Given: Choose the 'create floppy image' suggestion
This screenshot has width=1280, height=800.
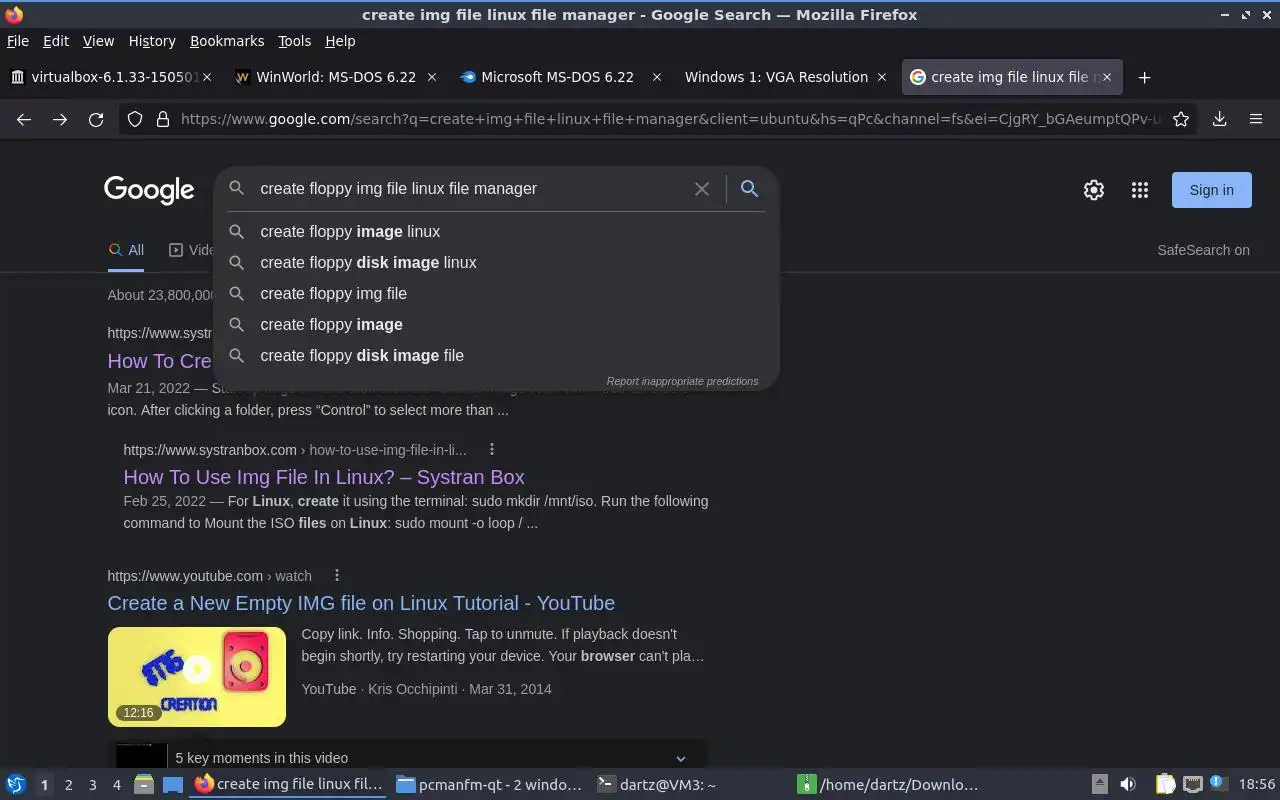Looking at the screenshot, I should [x=496, y=324].
